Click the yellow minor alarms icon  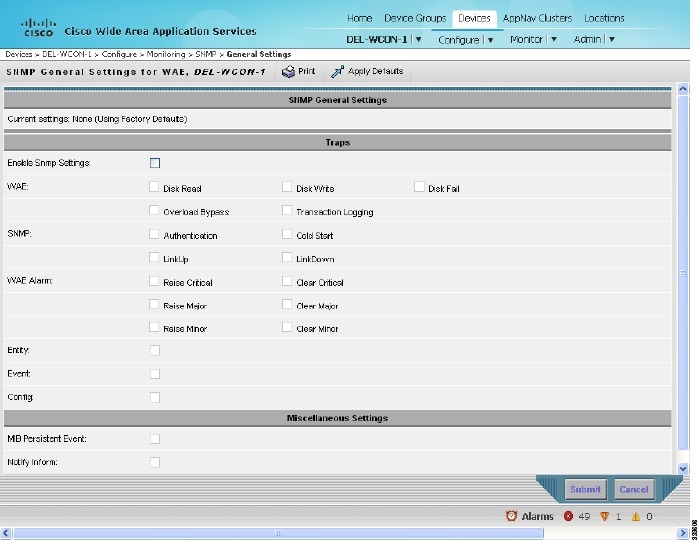(x=636, y=517)
